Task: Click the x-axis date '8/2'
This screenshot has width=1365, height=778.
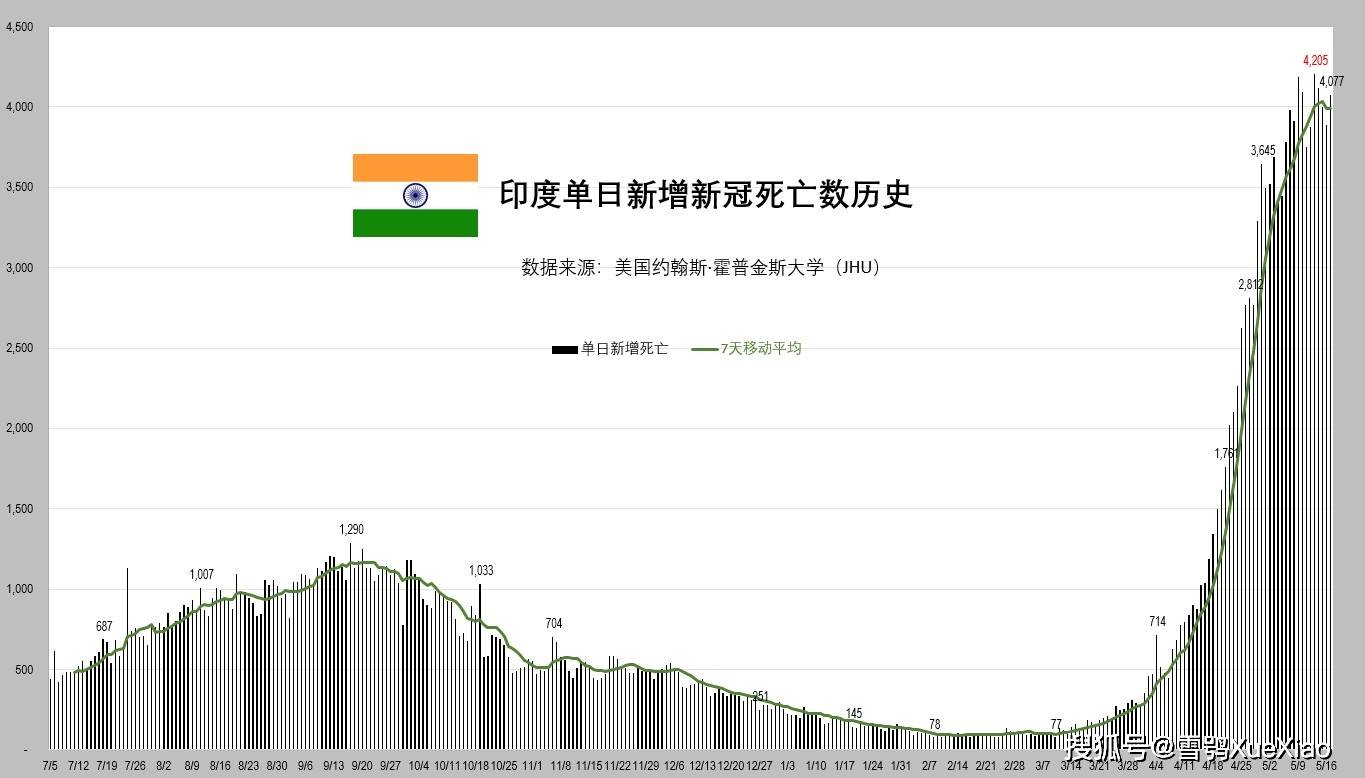Action: [x=163, y=766]
